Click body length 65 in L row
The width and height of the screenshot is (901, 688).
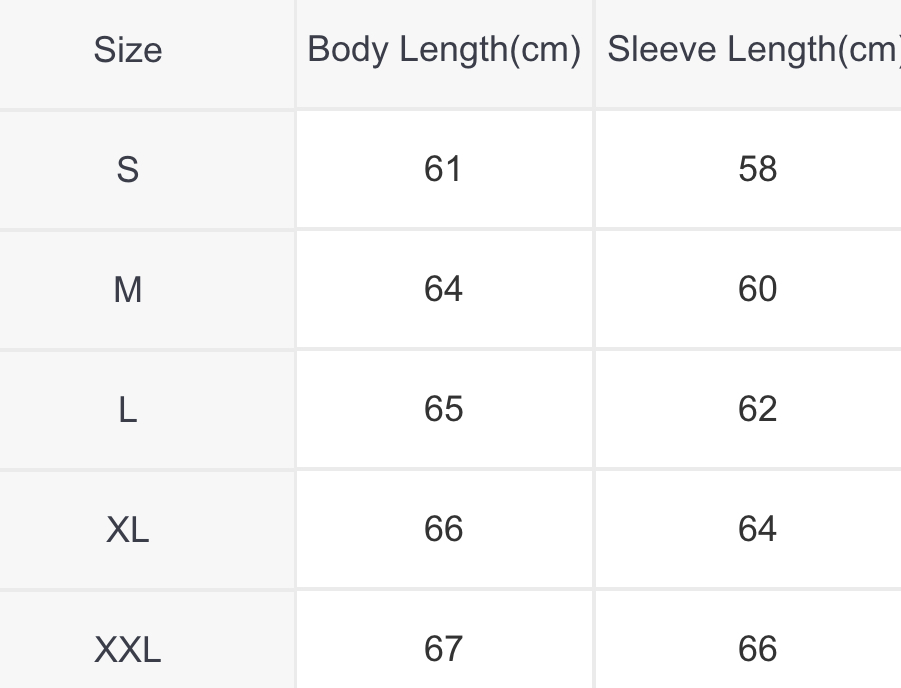(443, 409)
